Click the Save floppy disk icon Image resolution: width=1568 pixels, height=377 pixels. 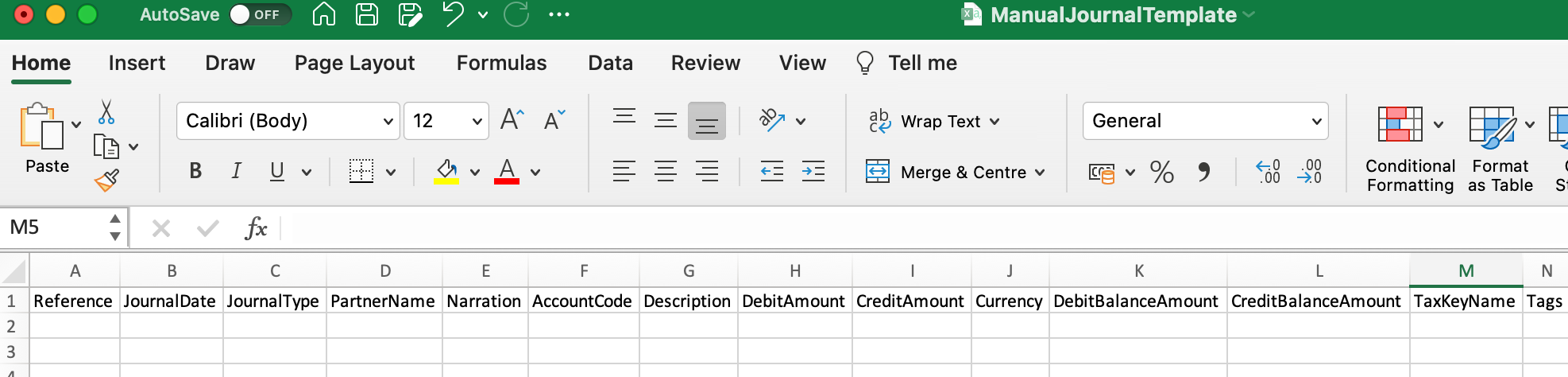coord(366,14)
